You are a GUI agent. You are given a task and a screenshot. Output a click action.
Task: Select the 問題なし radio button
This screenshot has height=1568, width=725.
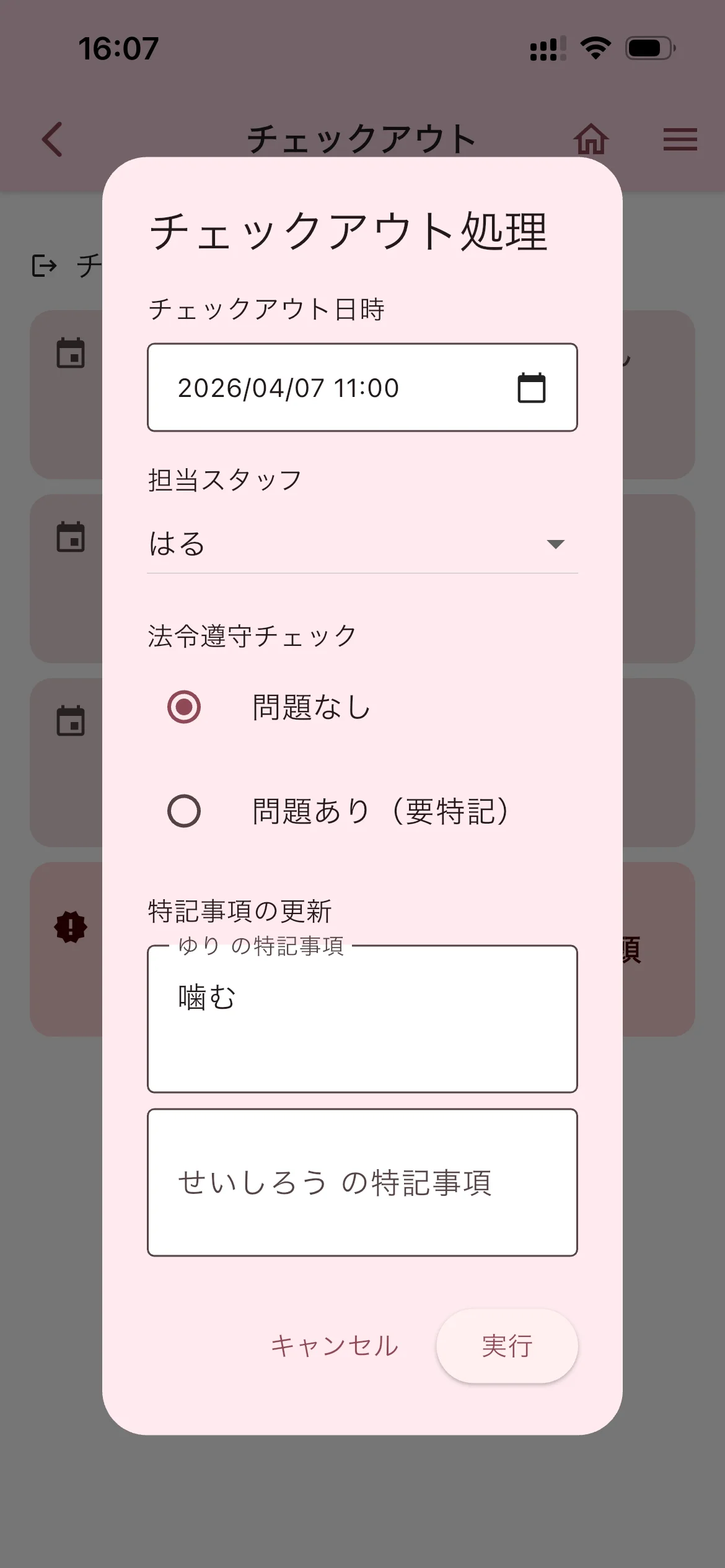pos(184,707)
